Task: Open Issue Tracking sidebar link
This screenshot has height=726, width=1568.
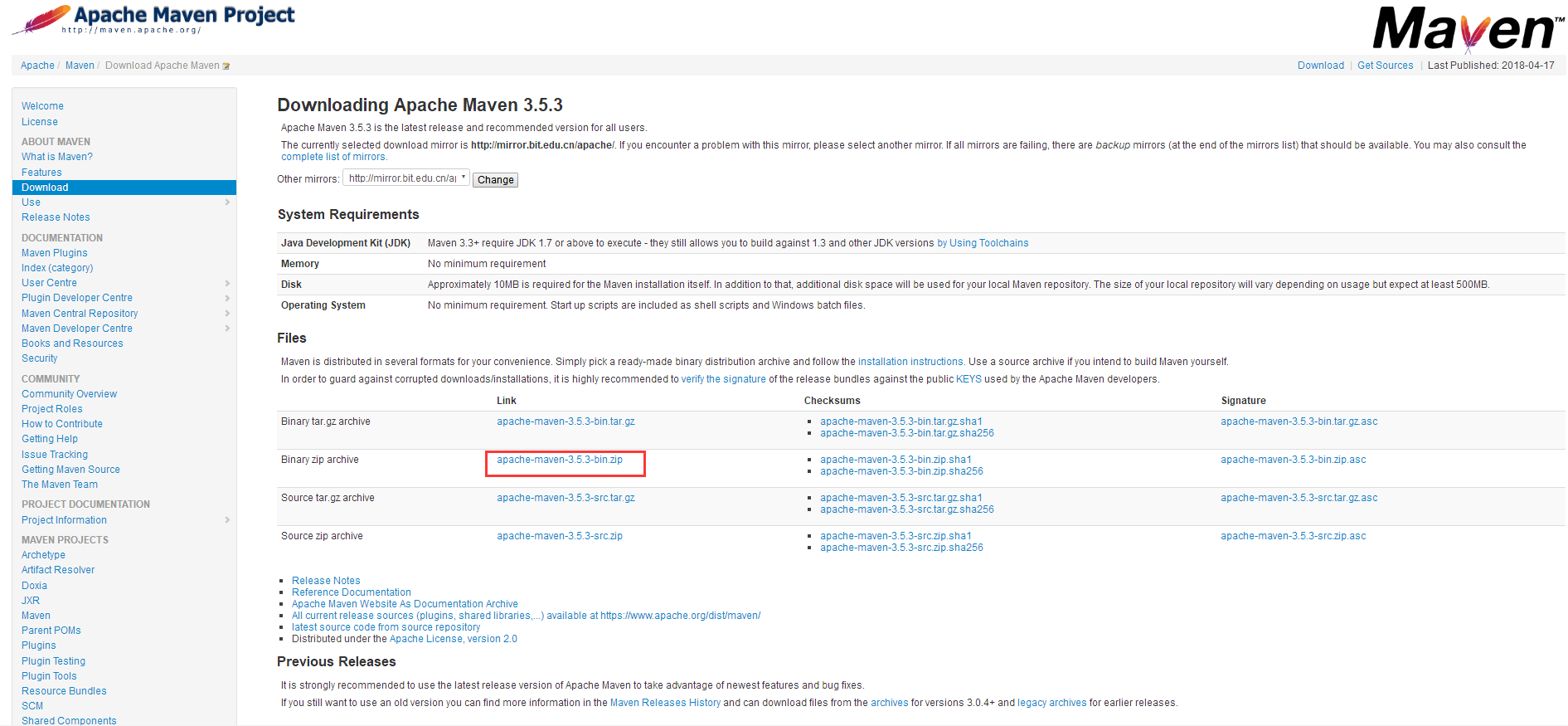Action: pyautogui.click(x=55, y=455)
